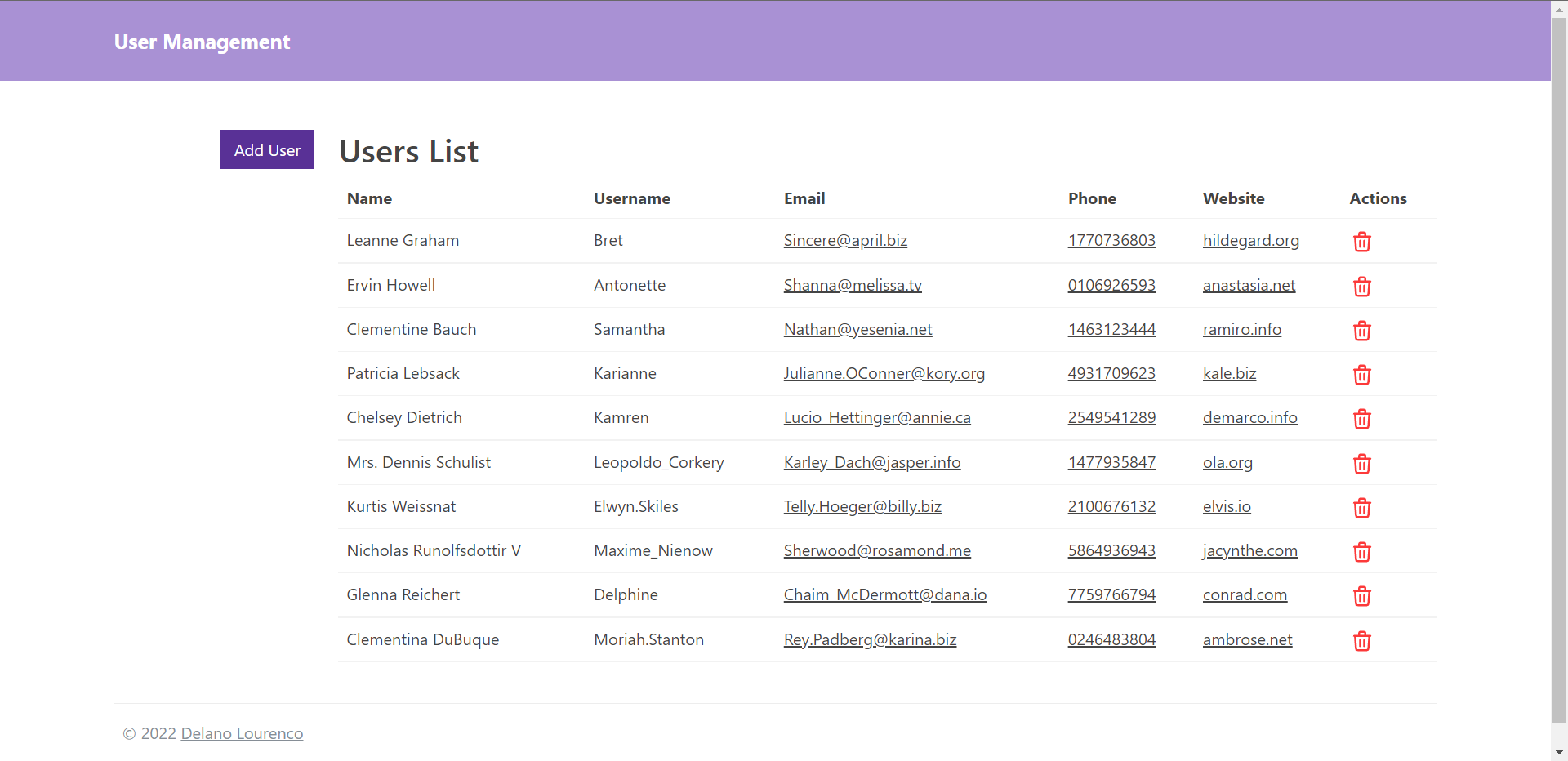Delete user Nicholas Runolfsdottir V trash icon
Viewport: 1568px width, 761px height.
click(x=1361, y=552)
